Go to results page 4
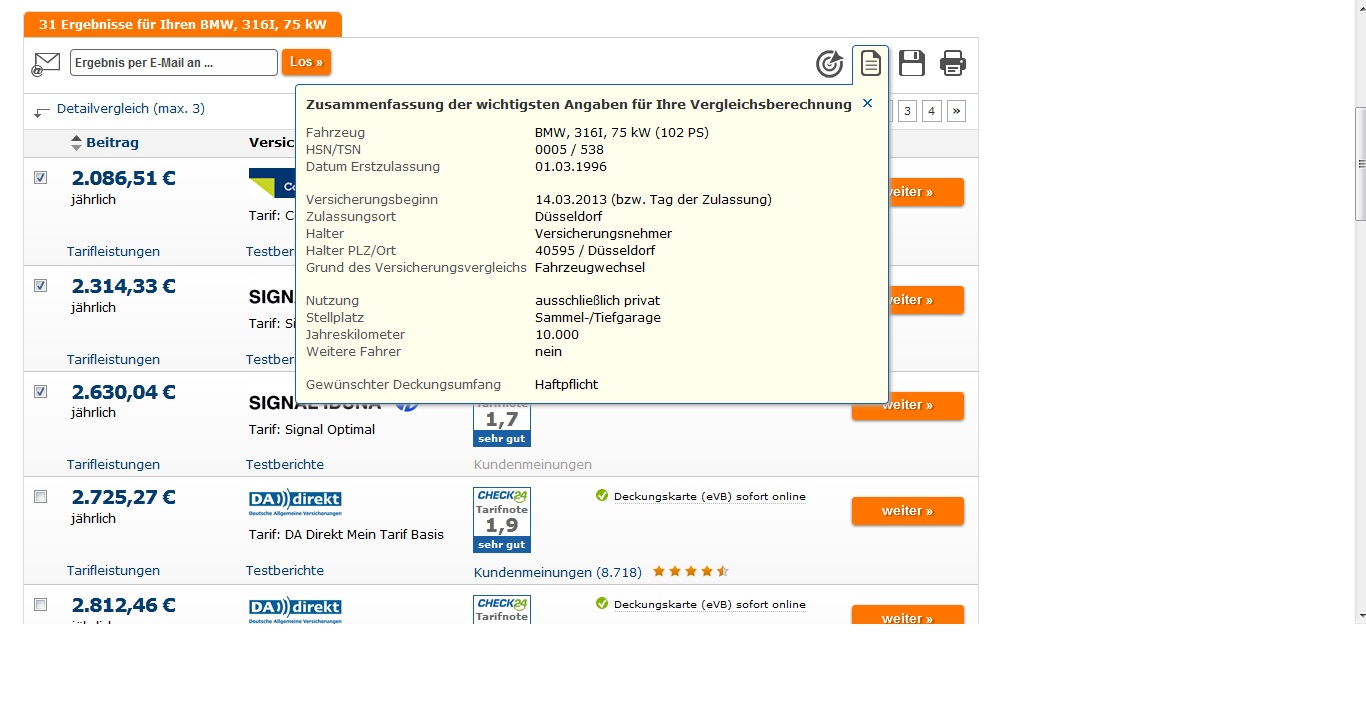Screen dimensions: 1366x728 (932, 111)
